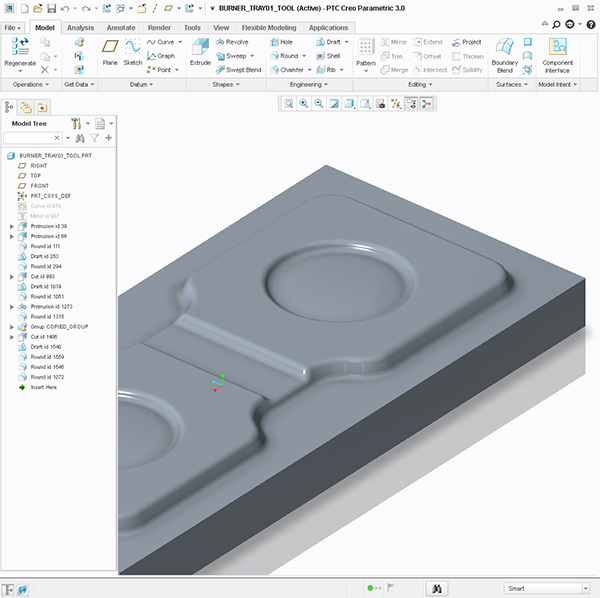Click the Refit zoom icon

pyautogui.click(x=289, y=104)
